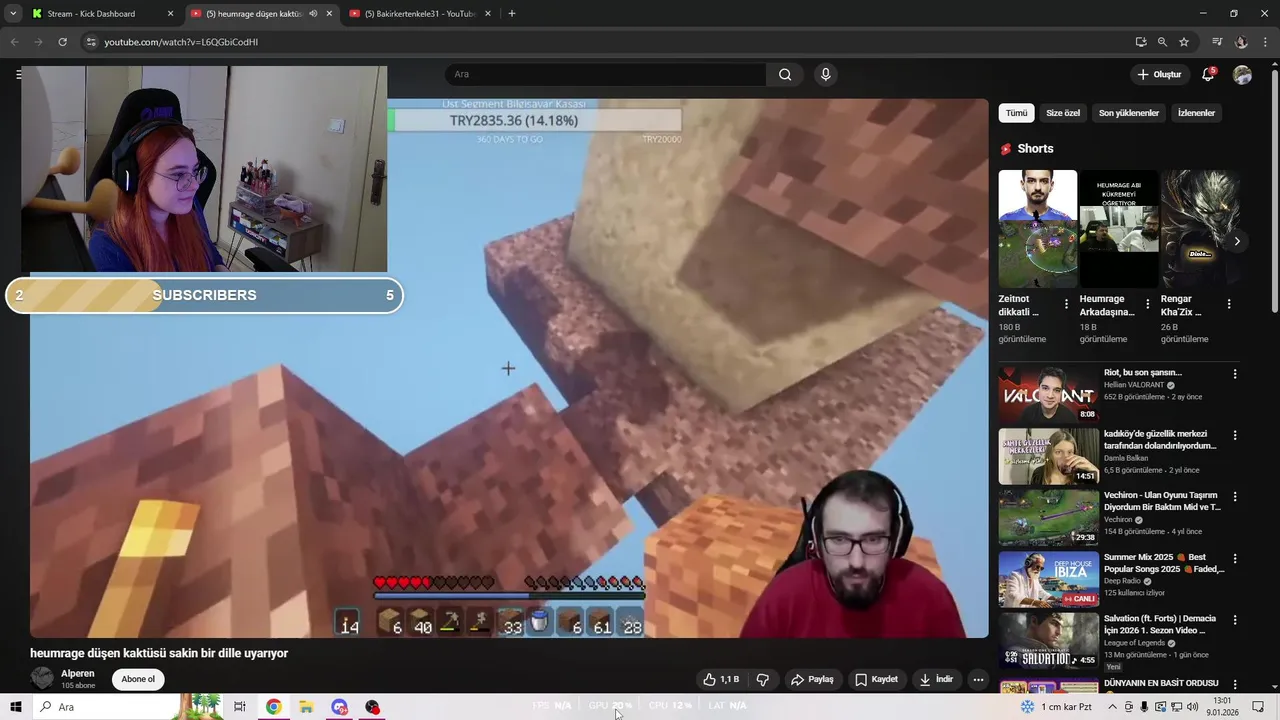Open options for Riot, bu son şansın video
The image size is (1280, 720).
1235,374
